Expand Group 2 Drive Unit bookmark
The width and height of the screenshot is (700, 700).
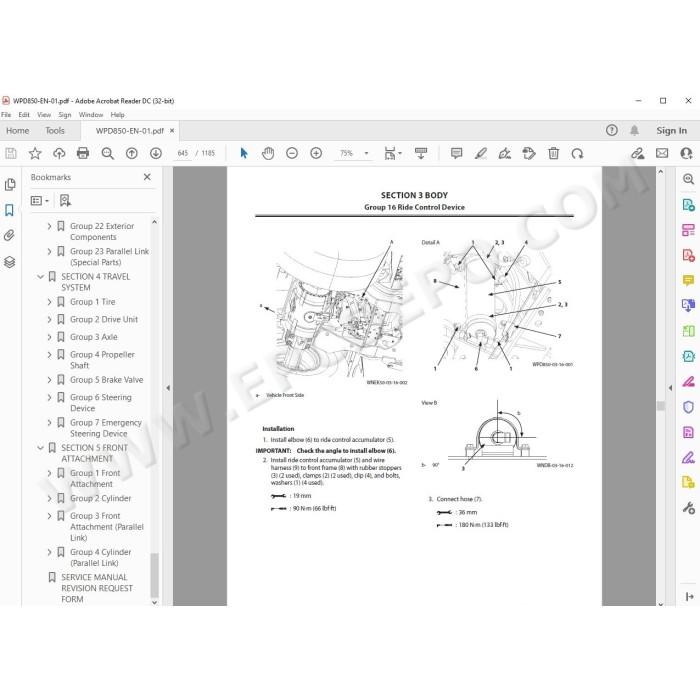(x=50, y=320)
